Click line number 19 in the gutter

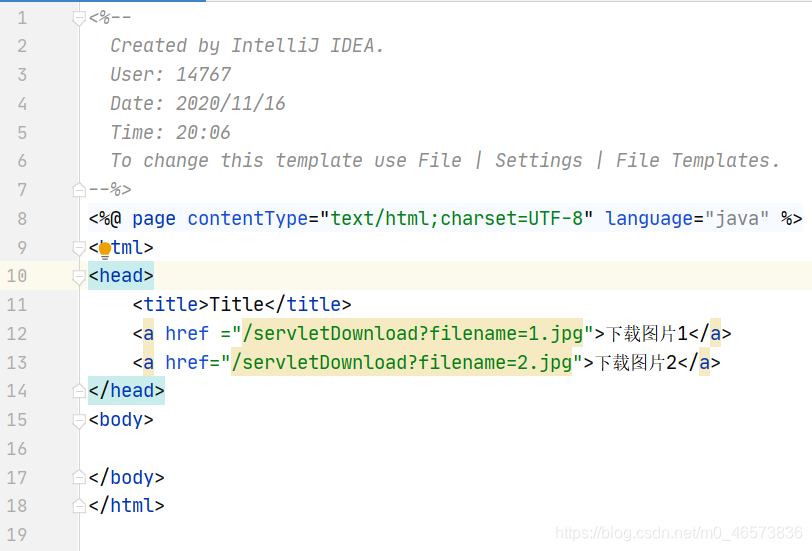pyautogui.click(x=17, y=534)
